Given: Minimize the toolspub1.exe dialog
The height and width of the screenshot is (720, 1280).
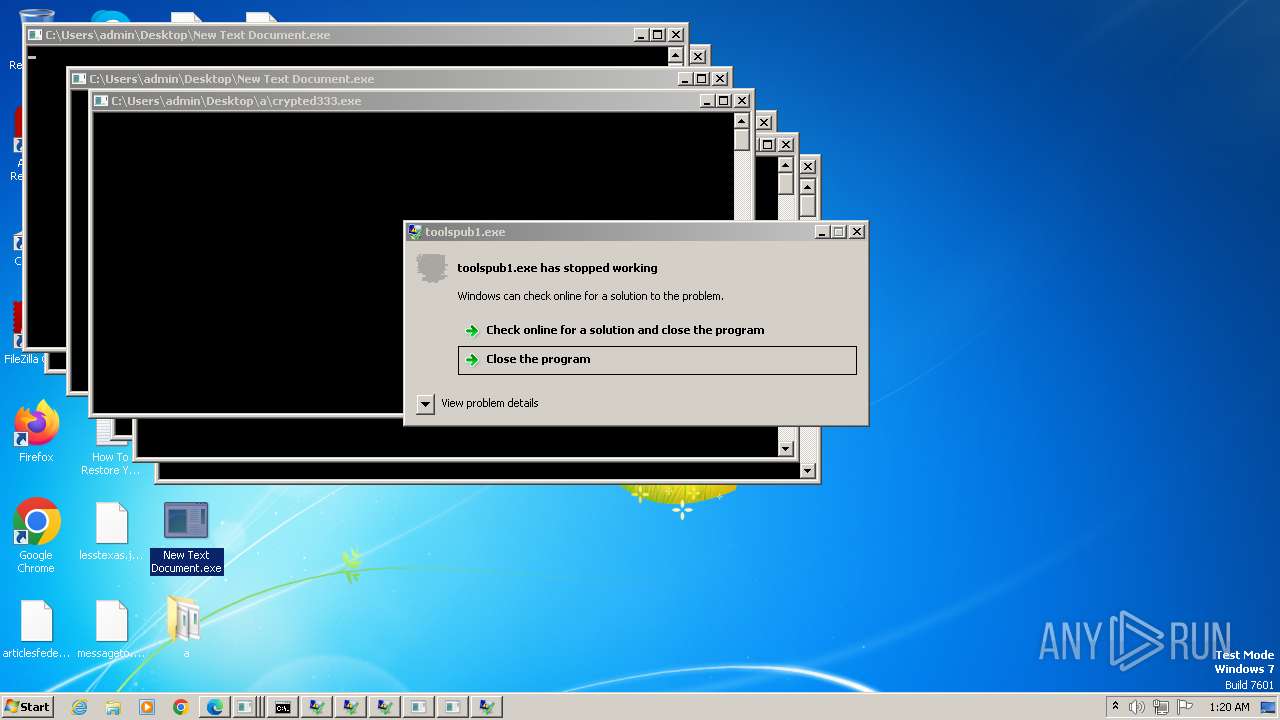Looking at the screenshot, I should pyautogui.click(x=822, y=232).
